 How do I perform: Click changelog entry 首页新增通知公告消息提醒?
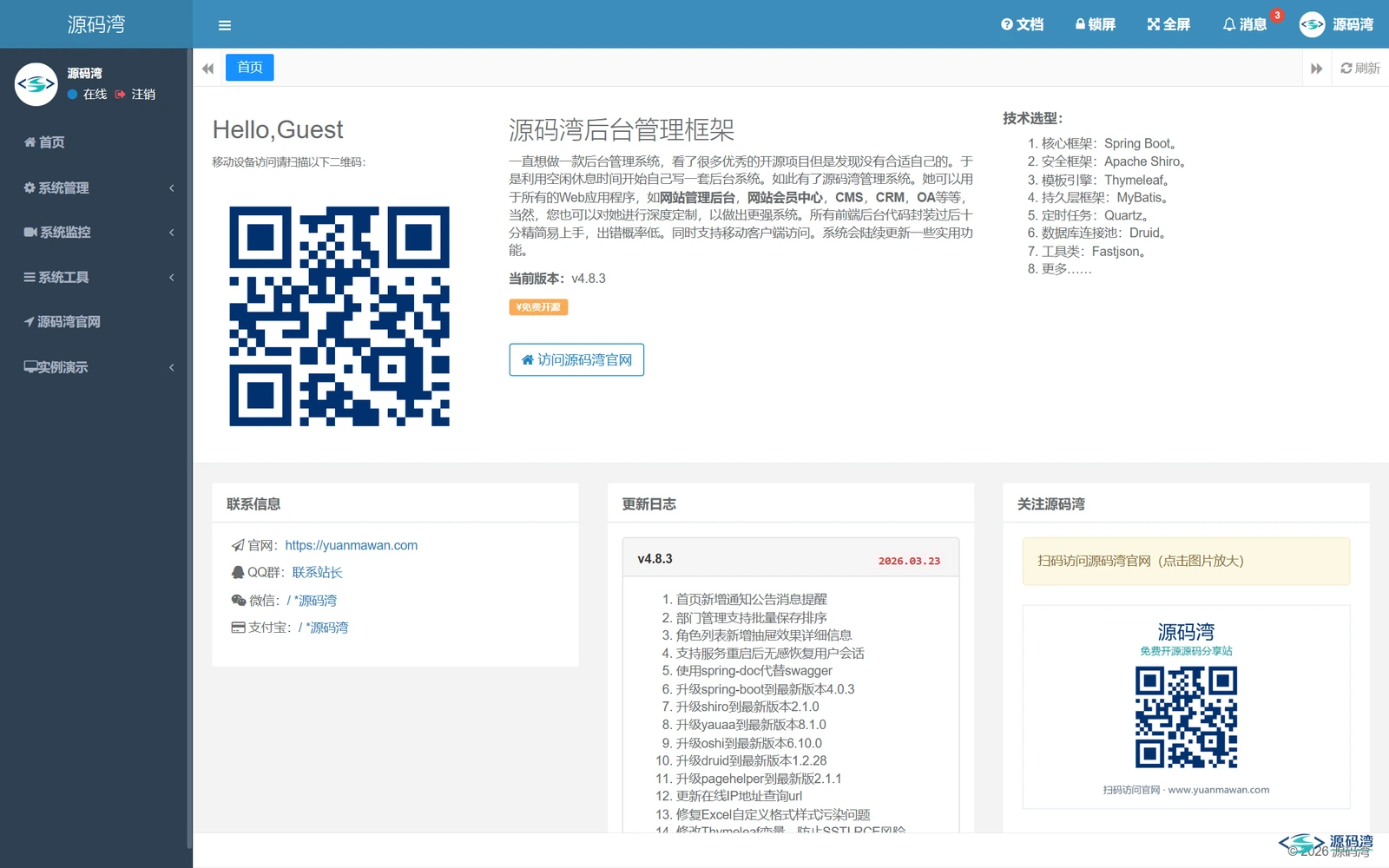tap(751, 599)
